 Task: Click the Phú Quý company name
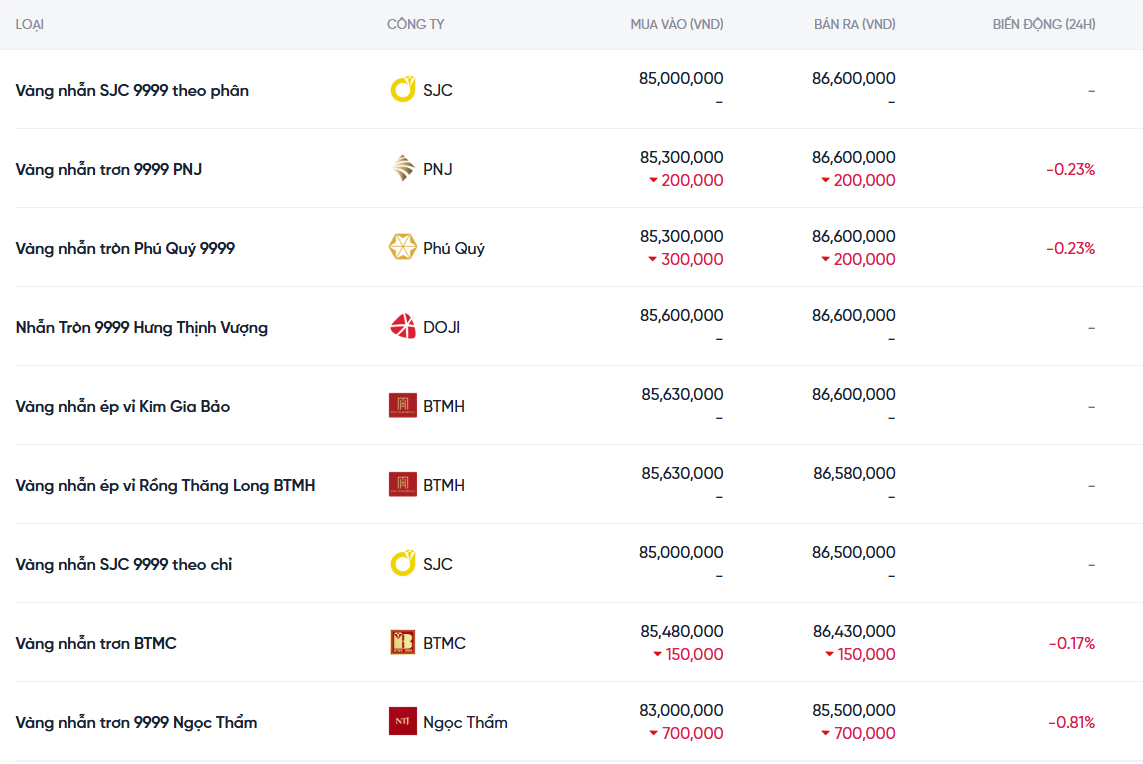coord(453,249)
